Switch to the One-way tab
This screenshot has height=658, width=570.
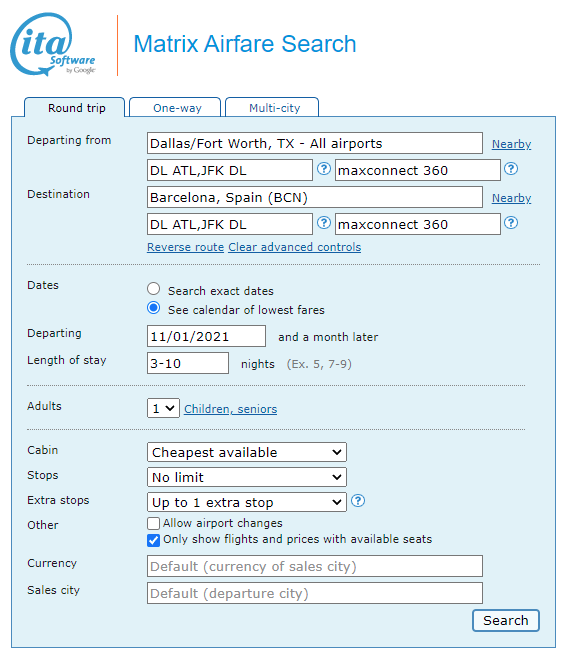[175, 107]
